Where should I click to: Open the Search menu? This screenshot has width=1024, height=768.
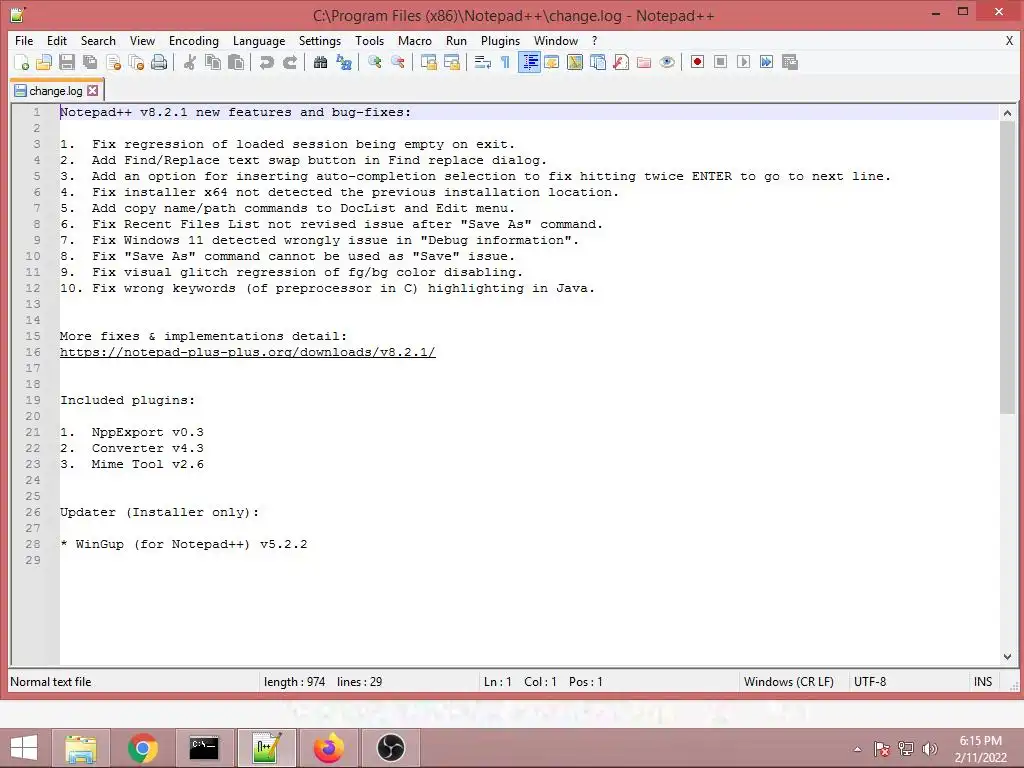click(98, 40)
